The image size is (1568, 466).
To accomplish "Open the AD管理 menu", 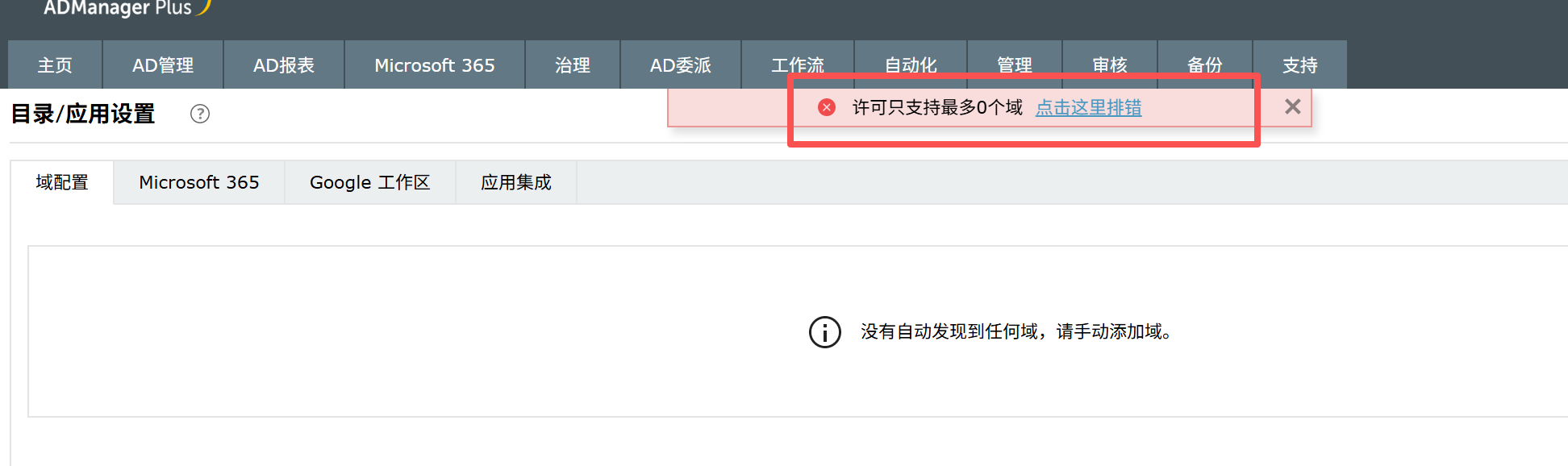I will (163, 65).
